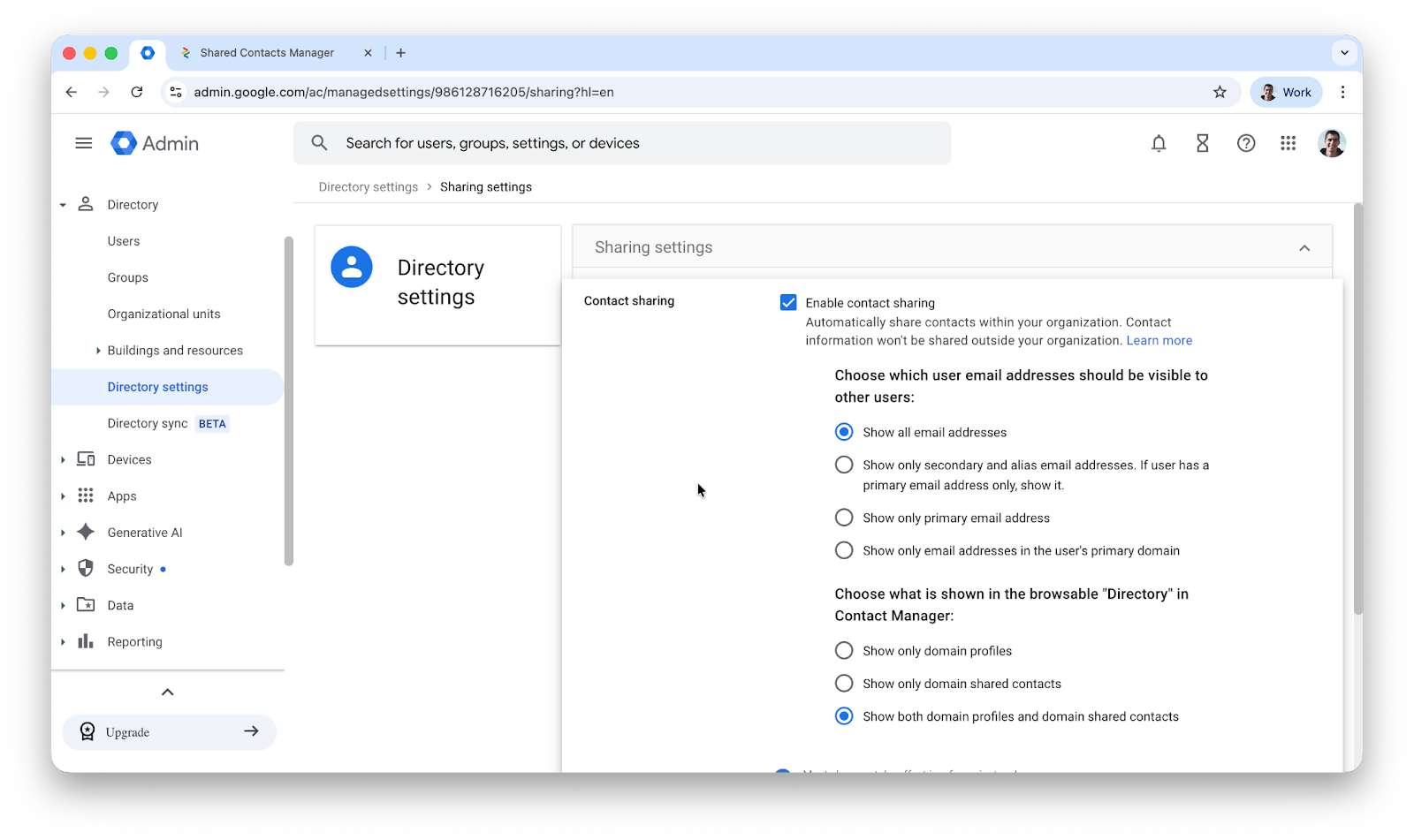Expand Buildings and resources tree item
Viewport: 1414px width, 840px height.
[x=98, y=351]
